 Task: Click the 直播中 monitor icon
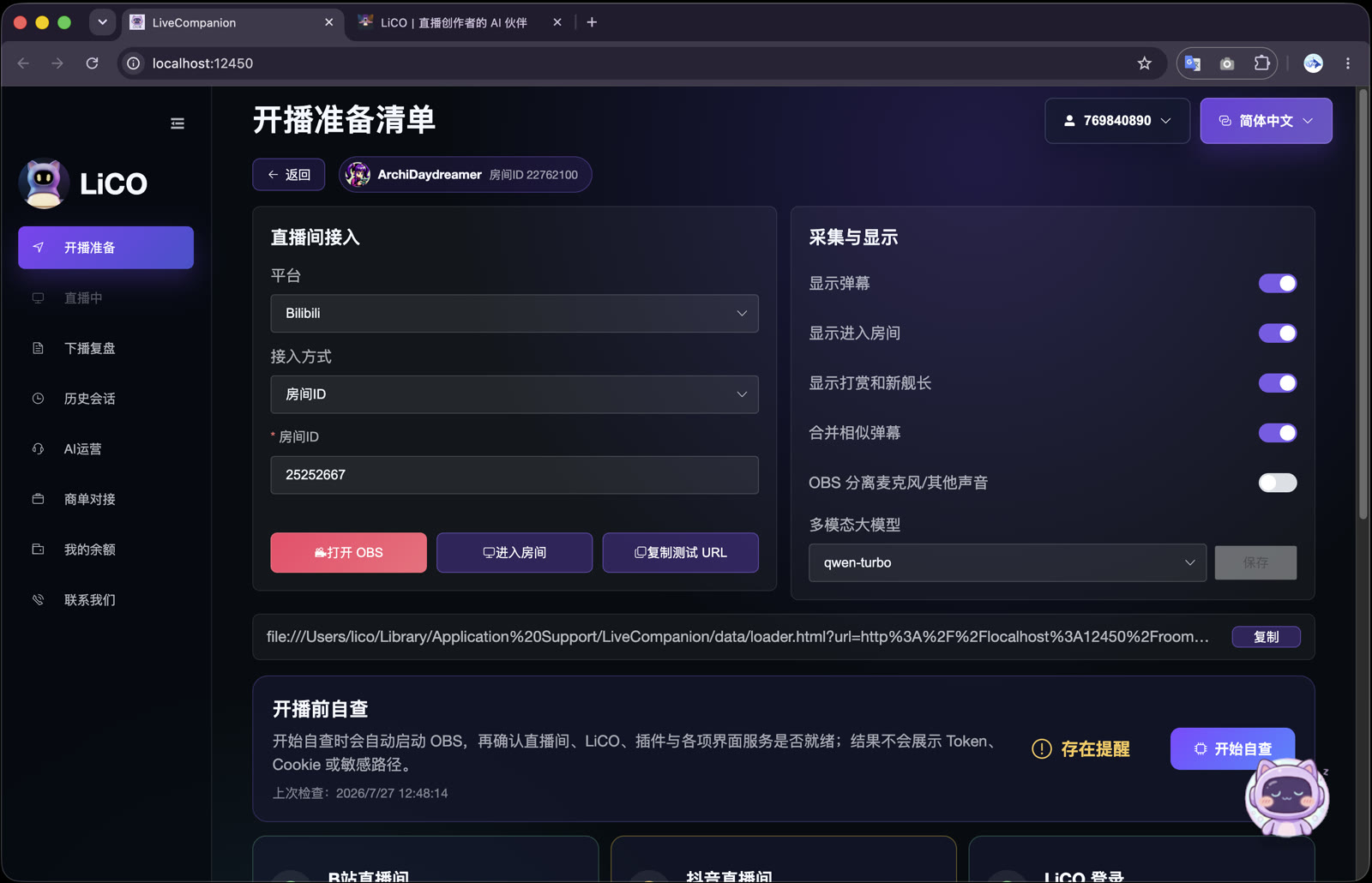[38, 297]
